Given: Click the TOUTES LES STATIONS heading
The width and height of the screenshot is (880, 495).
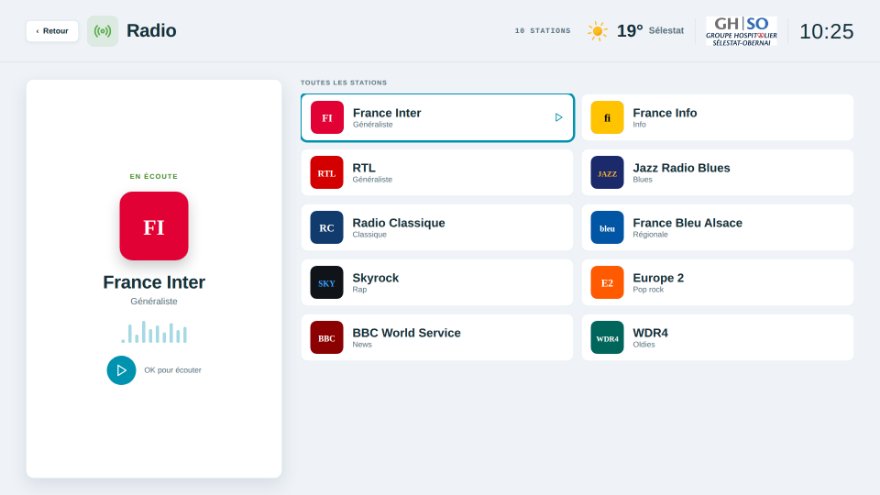Looking at the screenshot, I should point(344,82).
